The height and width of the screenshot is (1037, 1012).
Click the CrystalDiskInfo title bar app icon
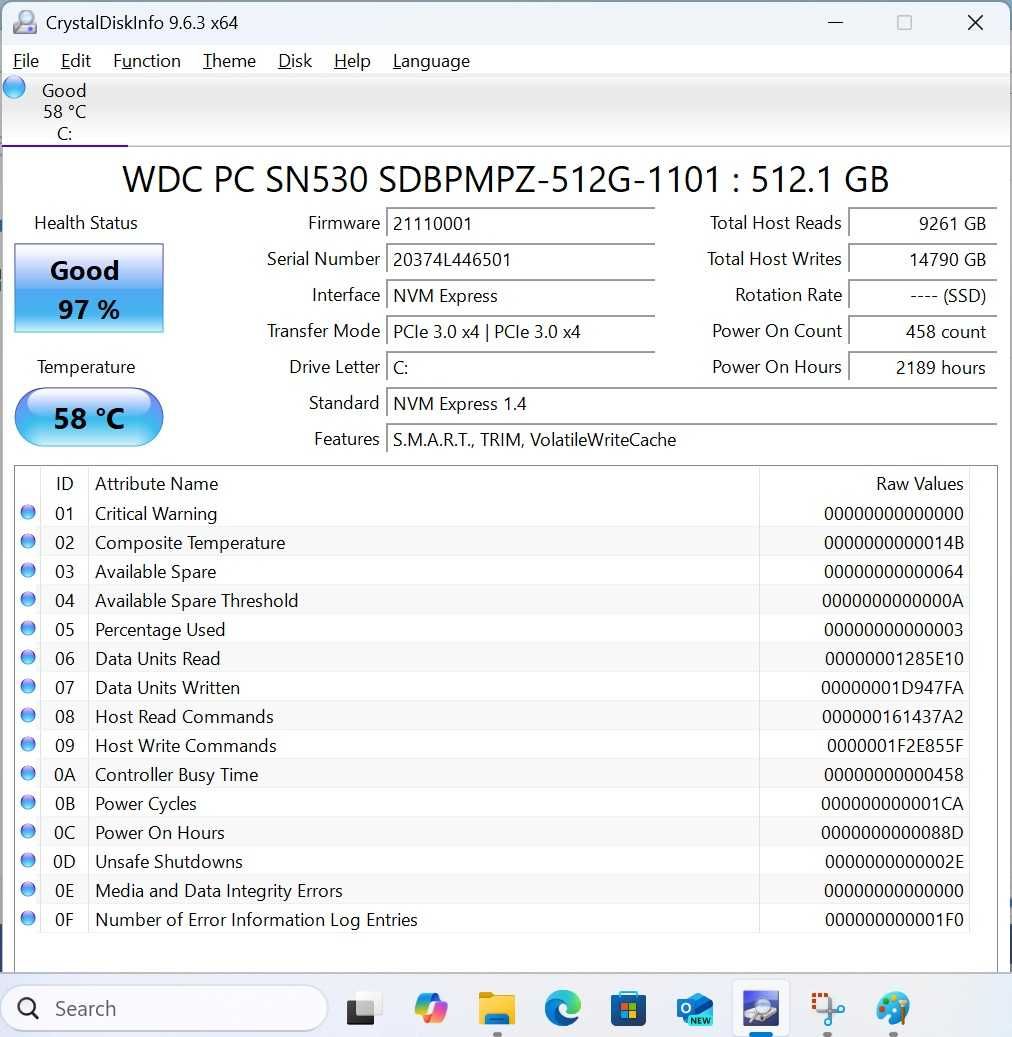[x=24, y=22]
